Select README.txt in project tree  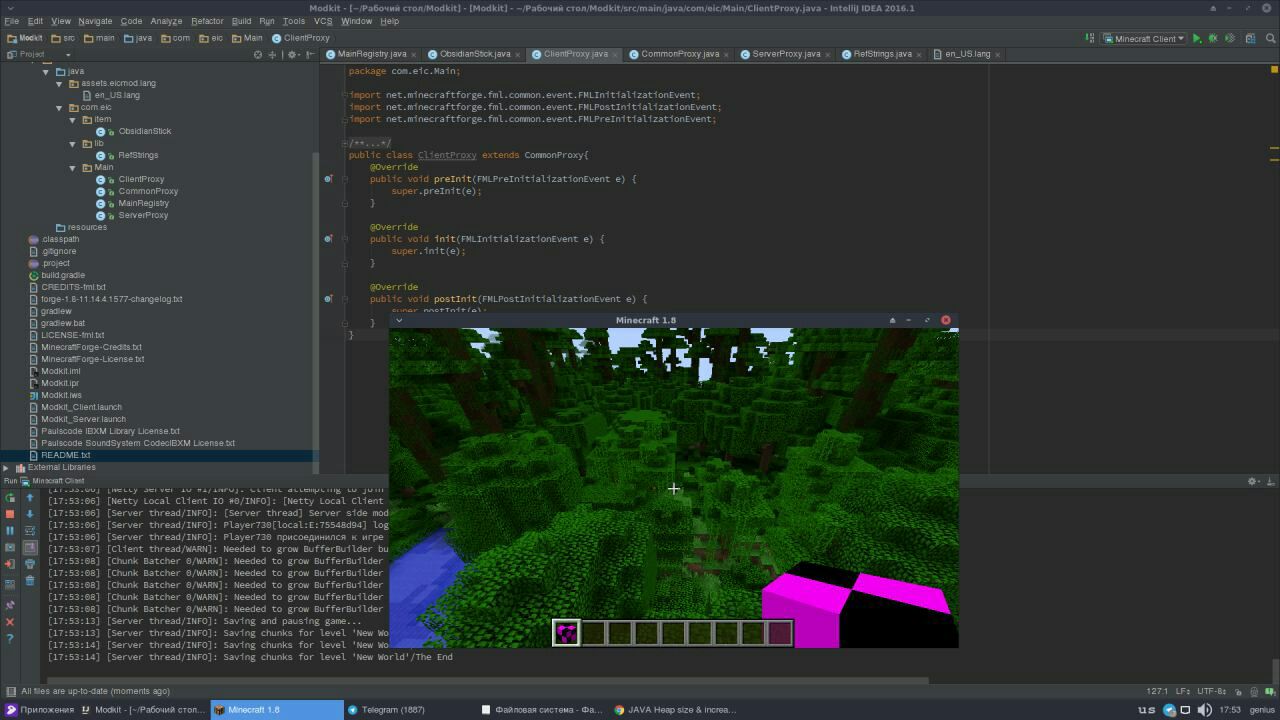65,455
